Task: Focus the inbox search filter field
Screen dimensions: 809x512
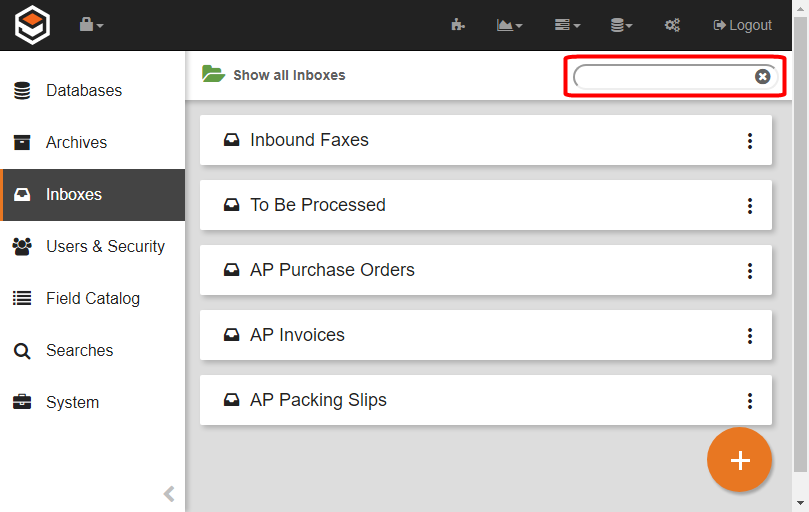Action: pyautogui.click(x=662, y=77)
